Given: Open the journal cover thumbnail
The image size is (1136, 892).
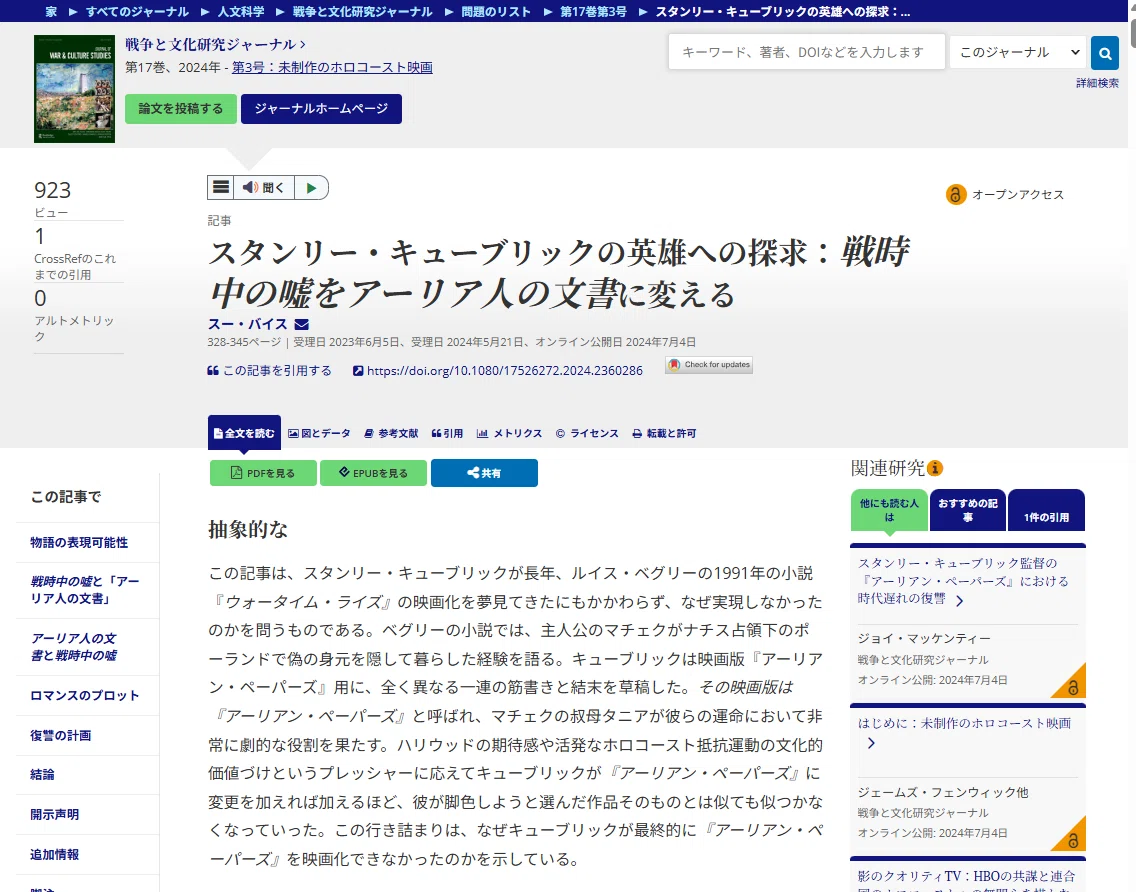Looking at the screenshot, I should 75,88.
